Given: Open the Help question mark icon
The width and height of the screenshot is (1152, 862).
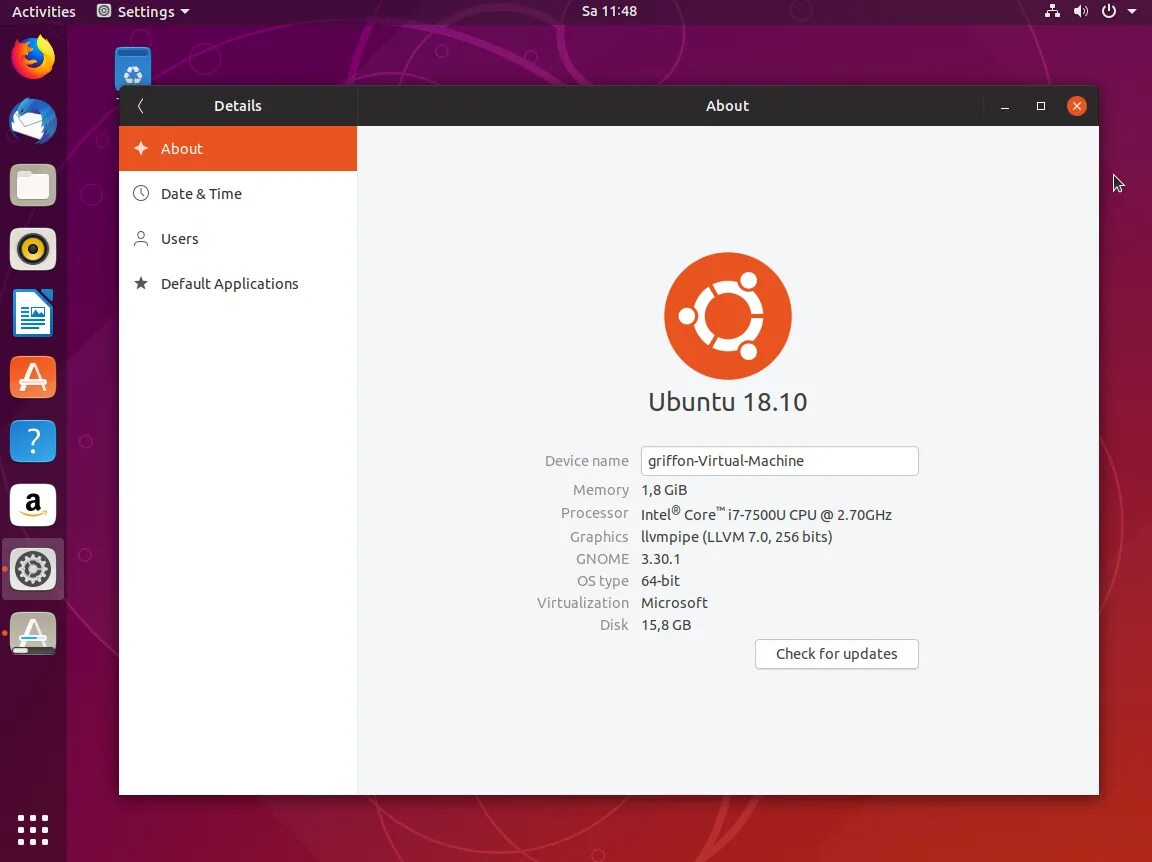Looking at the screenshot, I should tap(33, 441).
